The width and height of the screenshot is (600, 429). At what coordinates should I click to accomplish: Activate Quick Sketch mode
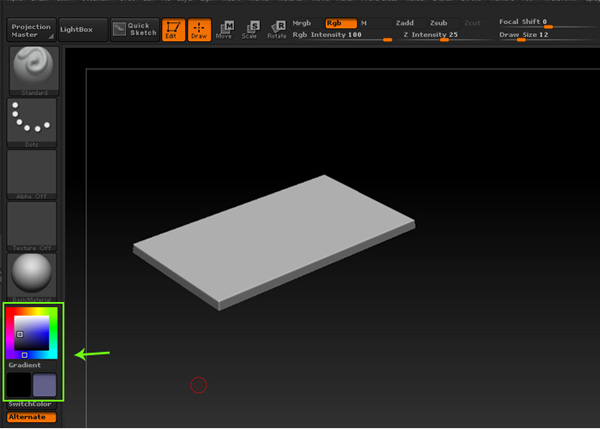133,29
